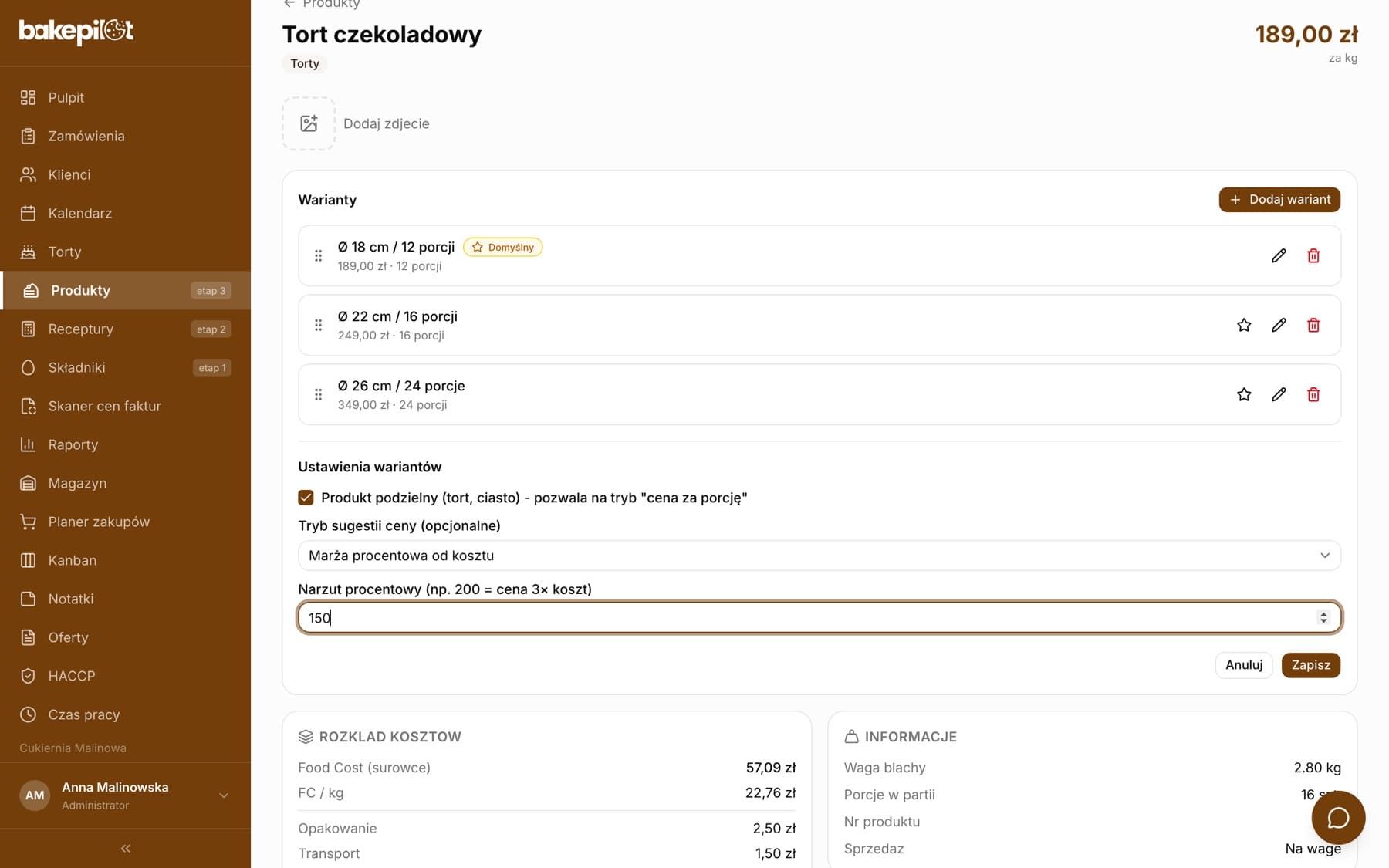Grab the drag handle of Ø 22 cm variant
1389x868 pixels.
point(318,325)
